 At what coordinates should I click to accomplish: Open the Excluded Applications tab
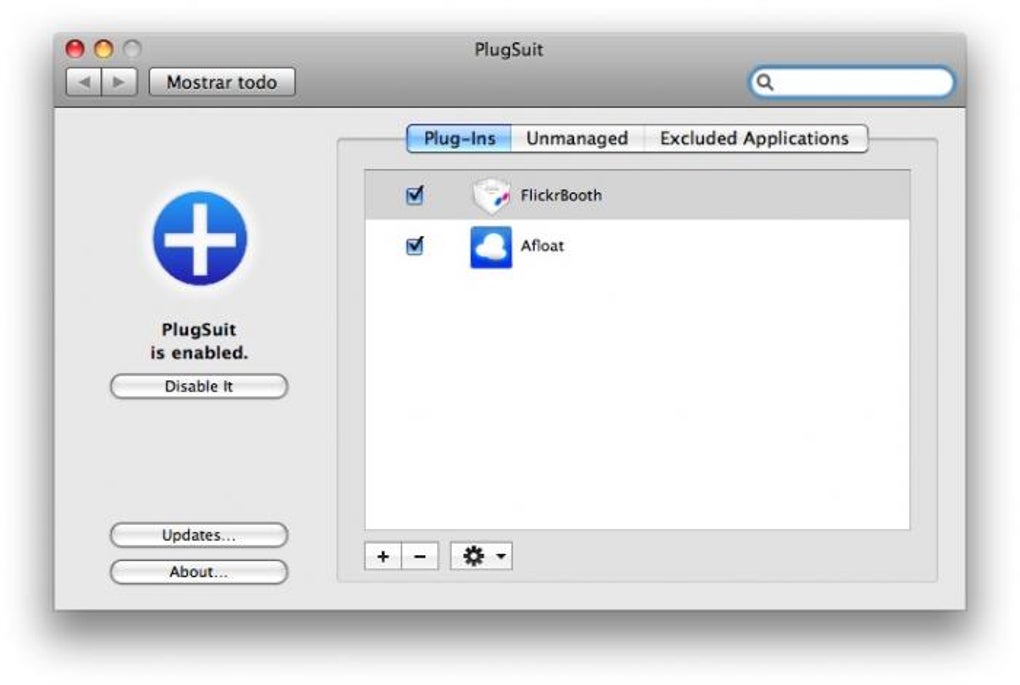click(755, 139)
